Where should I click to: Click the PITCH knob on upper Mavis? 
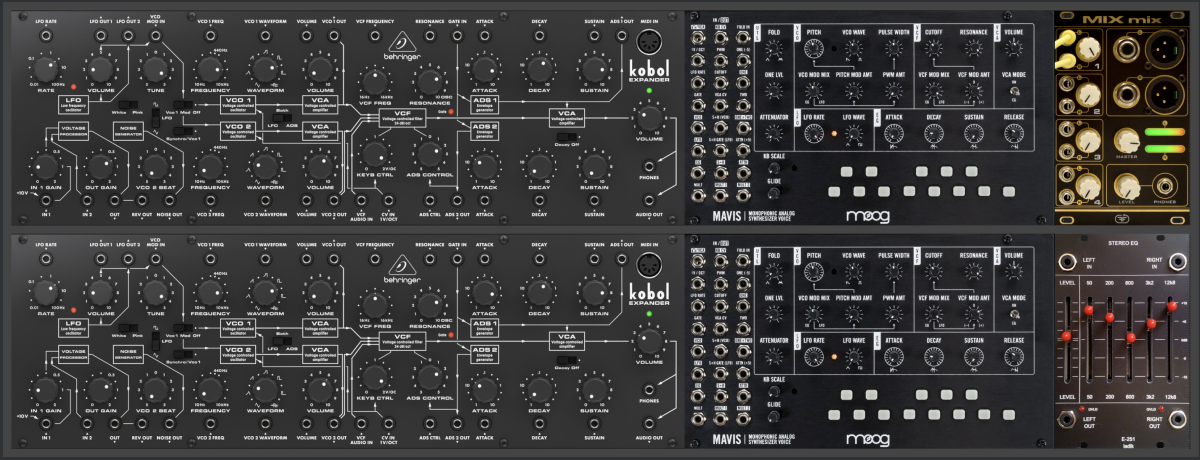(x=814, y=48)
